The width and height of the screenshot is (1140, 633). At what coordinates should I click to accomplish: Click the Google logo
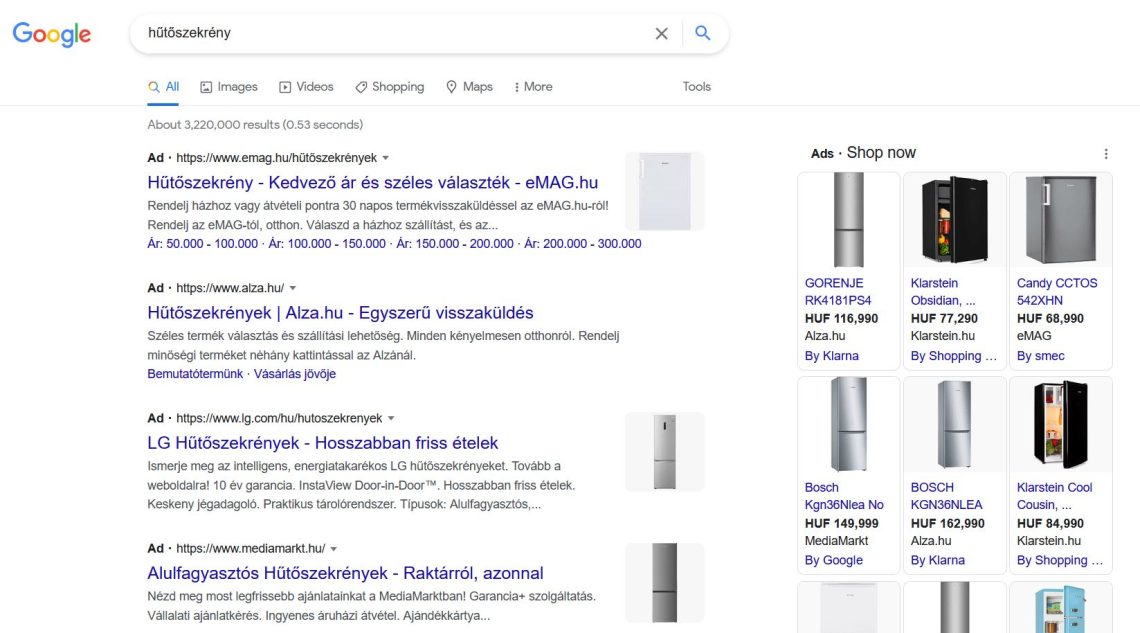(x=52, y=33)
